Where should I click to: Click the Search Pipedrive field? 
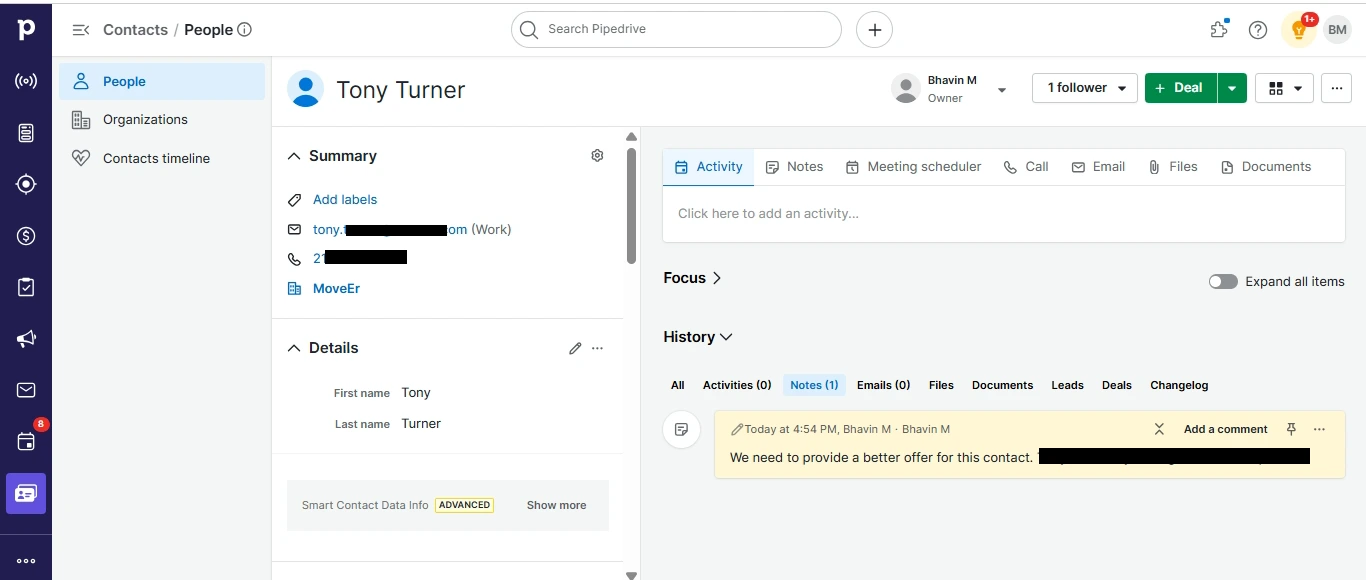pyautogui.click(x=676, y=30)
